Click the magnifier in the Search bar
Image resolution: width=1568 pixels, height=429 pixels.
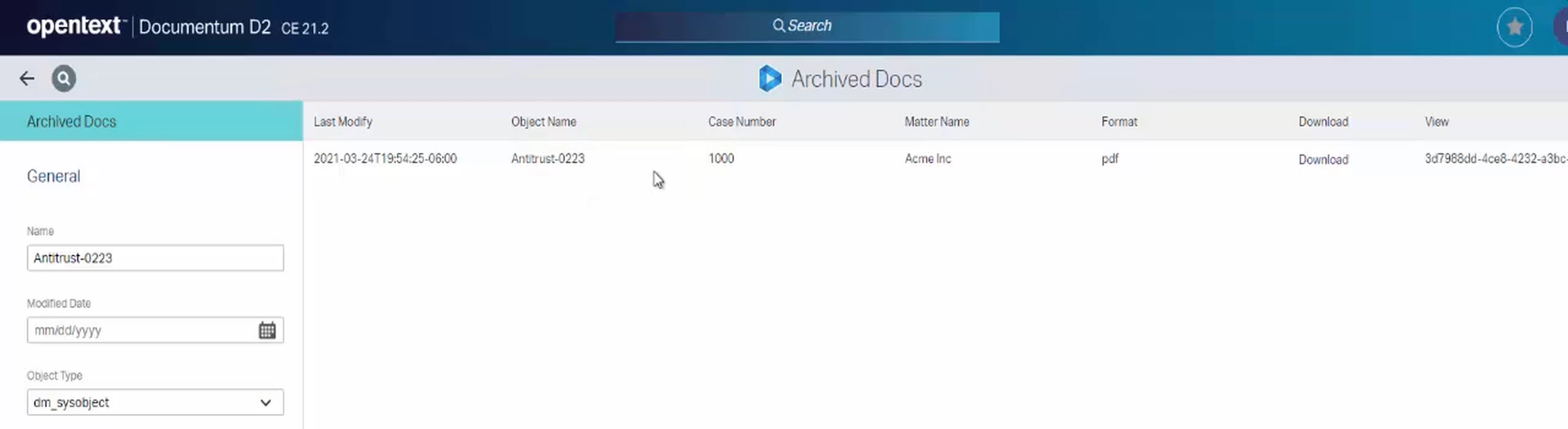[x=778, y=26]
